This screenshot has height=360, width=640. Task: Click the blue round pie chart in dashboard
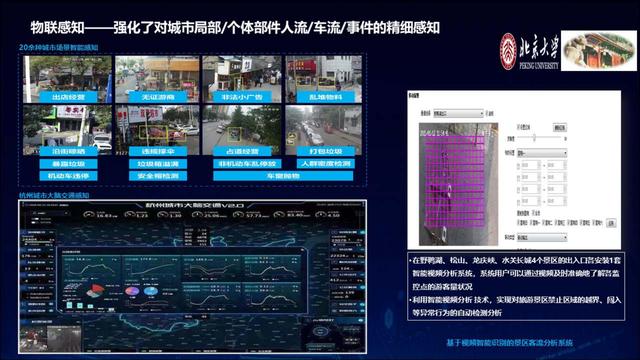151,291
